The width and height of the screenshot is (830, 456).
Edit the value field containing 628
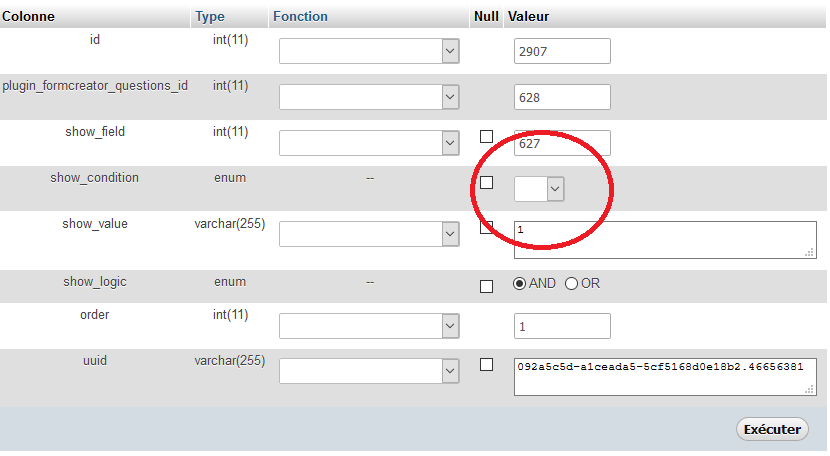562,97
